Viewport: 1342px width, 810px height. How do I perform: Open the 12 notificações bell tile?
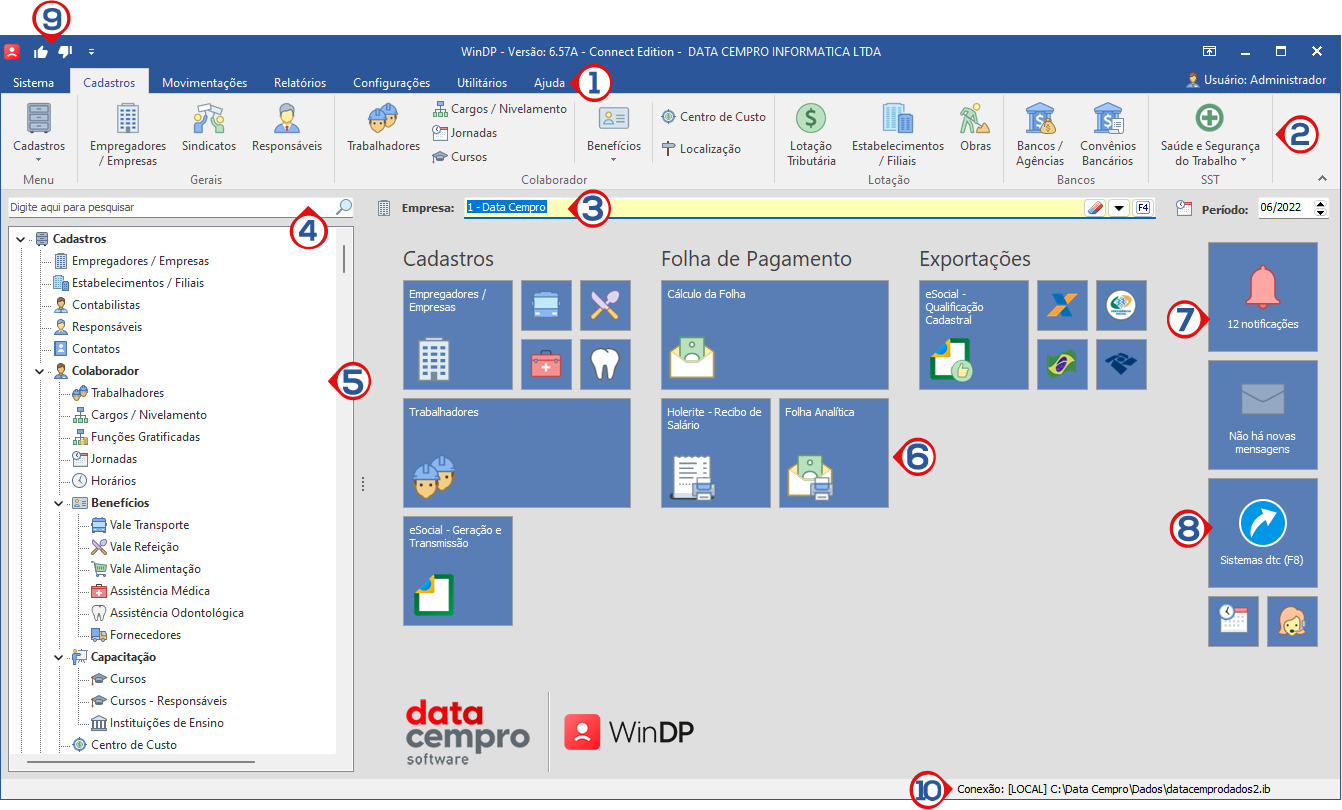click(x=1262, y=296)
